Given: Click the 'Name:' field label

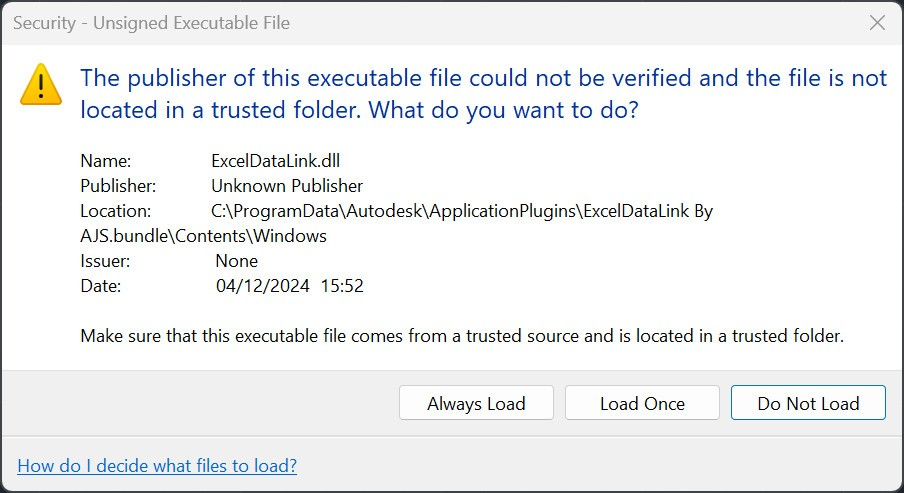Looking at the screenshot, I should (x=106, y=160).
